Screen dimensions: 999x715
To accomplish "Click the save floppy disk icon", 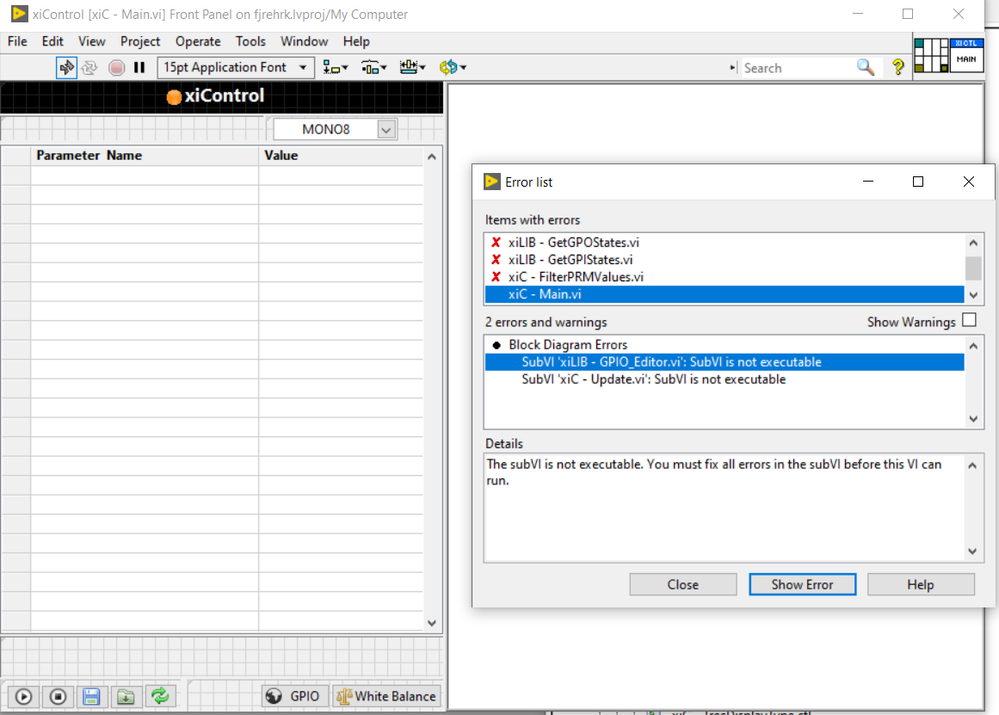I will click(x=91, y=697).
